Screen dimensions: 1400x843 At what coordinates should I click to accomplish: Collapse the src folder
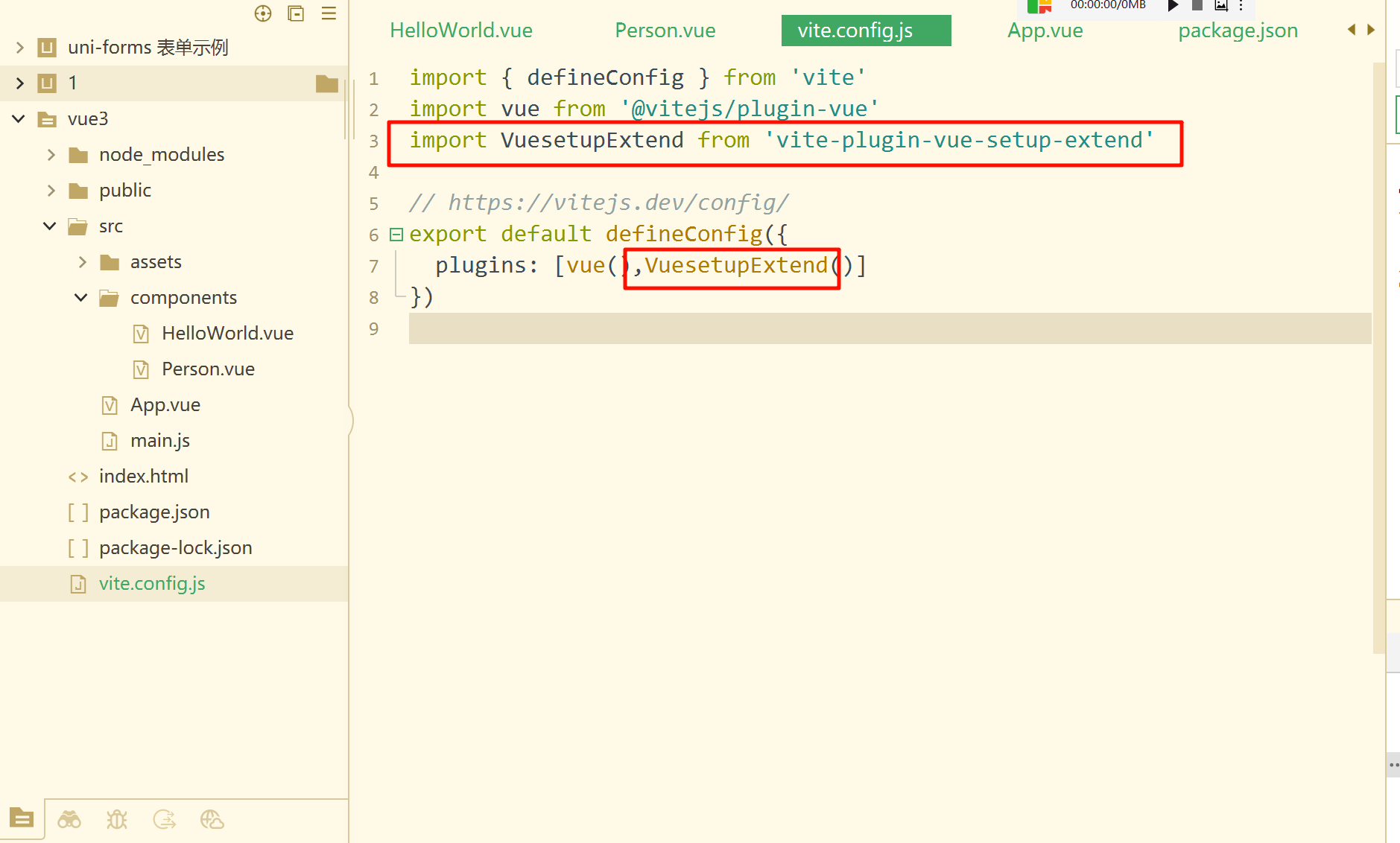(50, 226)
